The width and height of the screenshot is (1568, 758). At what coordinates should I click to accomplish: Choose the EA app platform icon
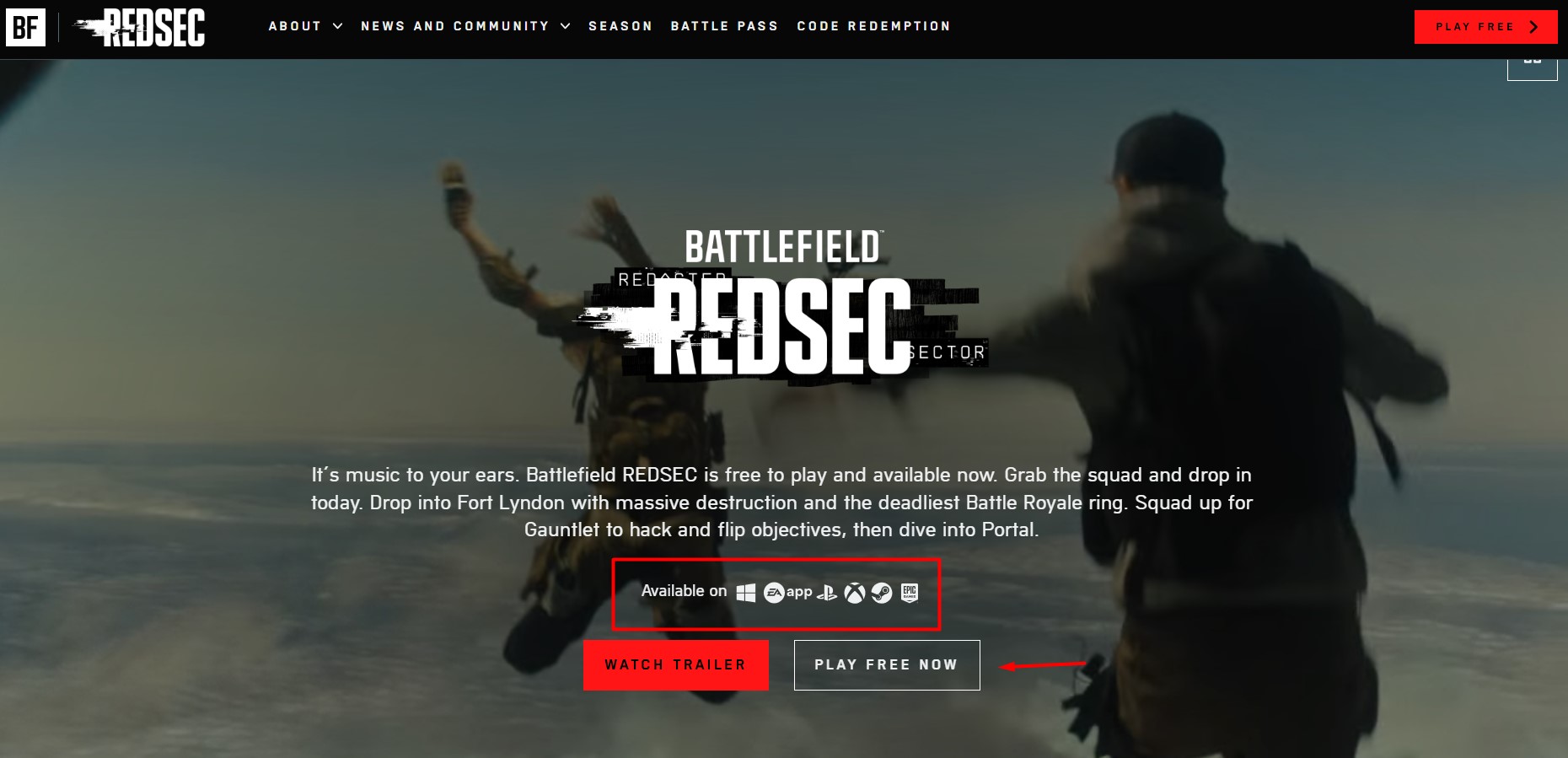787,593
